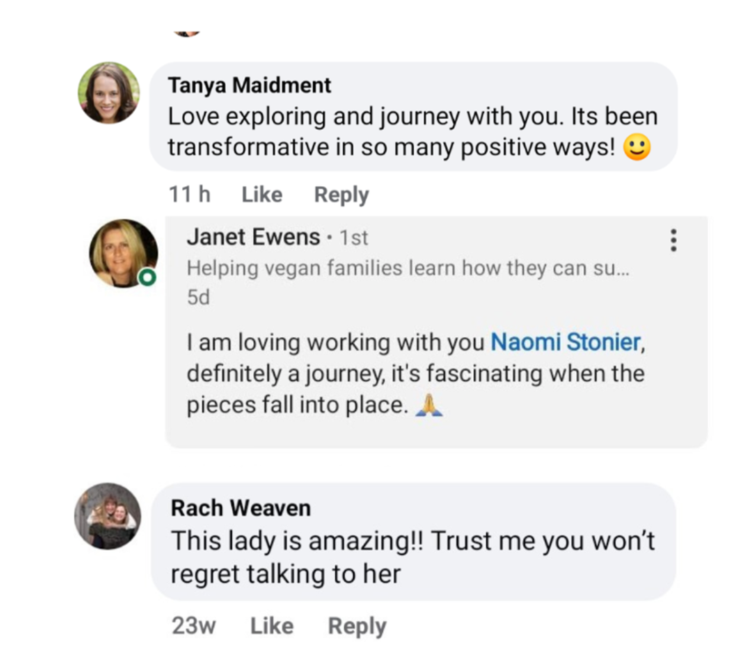Click Janet Ewens' profile photo

[123, 252]
